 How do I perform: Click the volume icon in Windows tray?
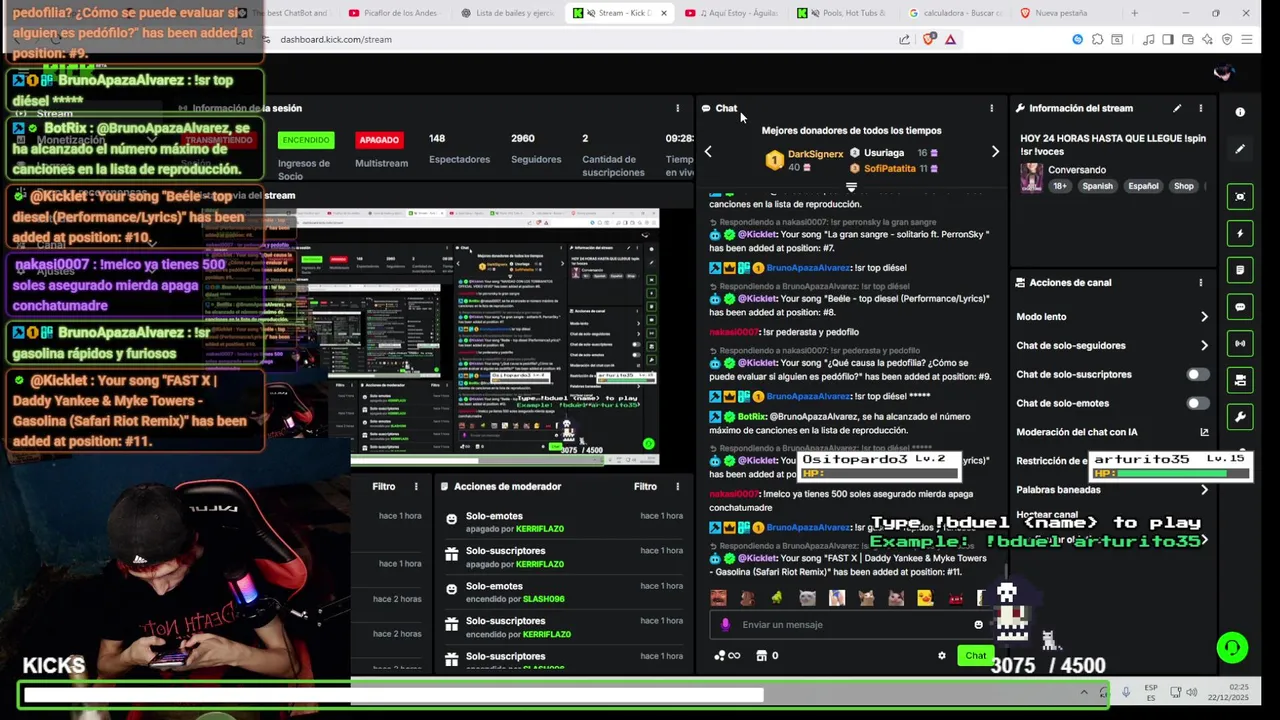point(1191,692)
